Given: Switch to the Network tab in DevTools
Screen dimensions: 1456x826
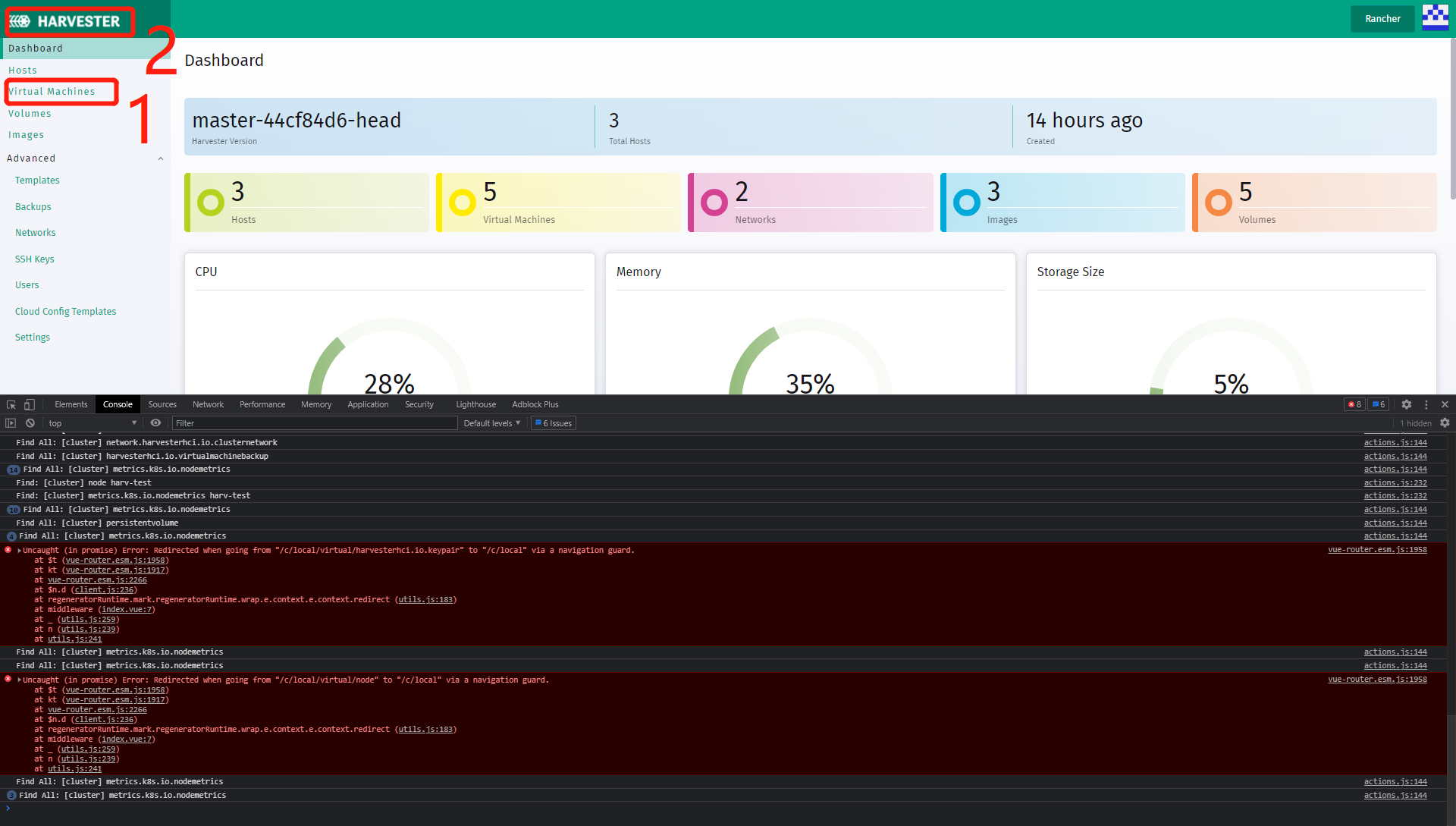Looking at the screenshot, I should click(x=208, y=404).
